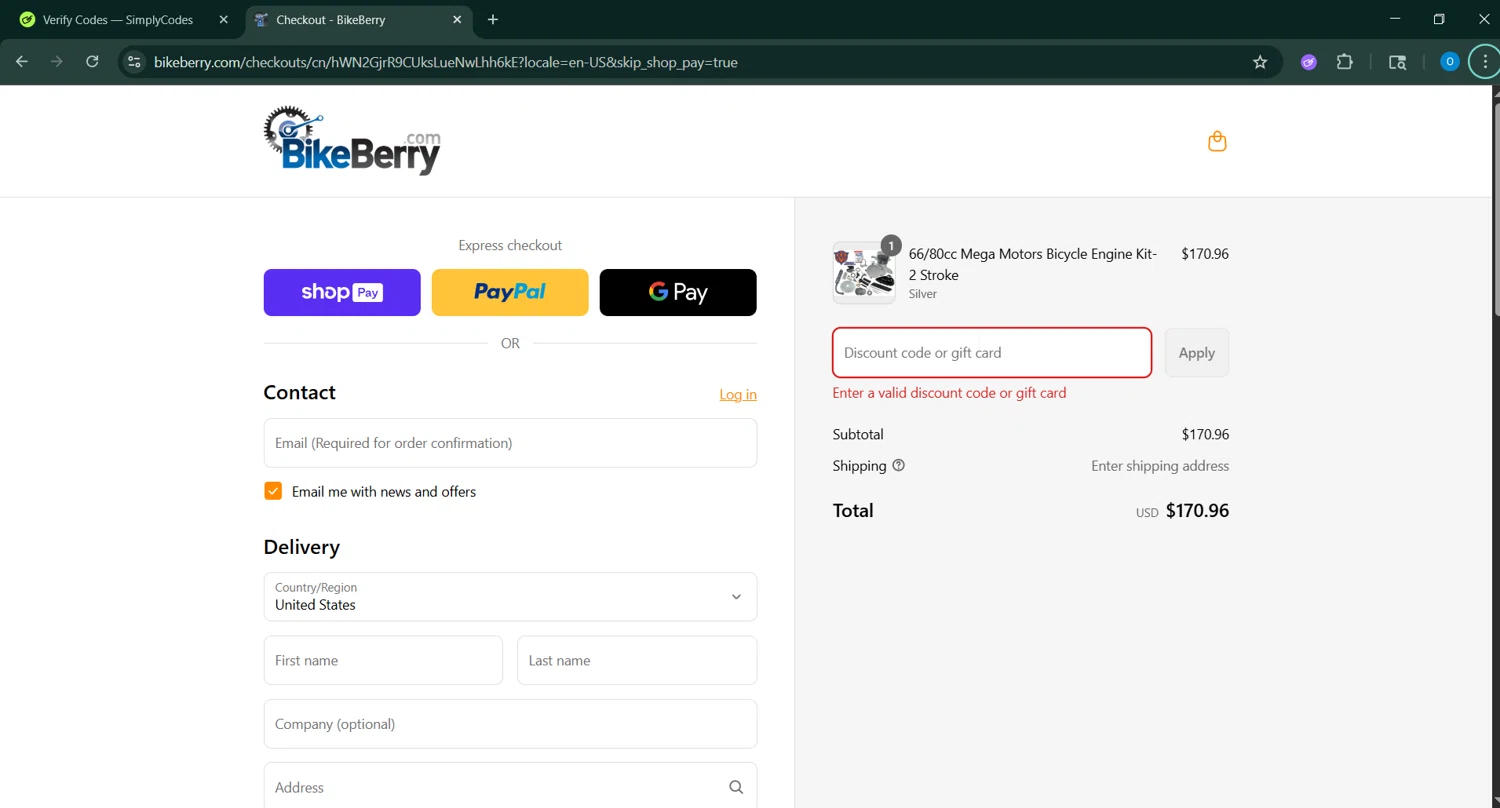Screen dimensions: 1500x808
Task: Click the BikeBerry logo
Action: [352, 141]
